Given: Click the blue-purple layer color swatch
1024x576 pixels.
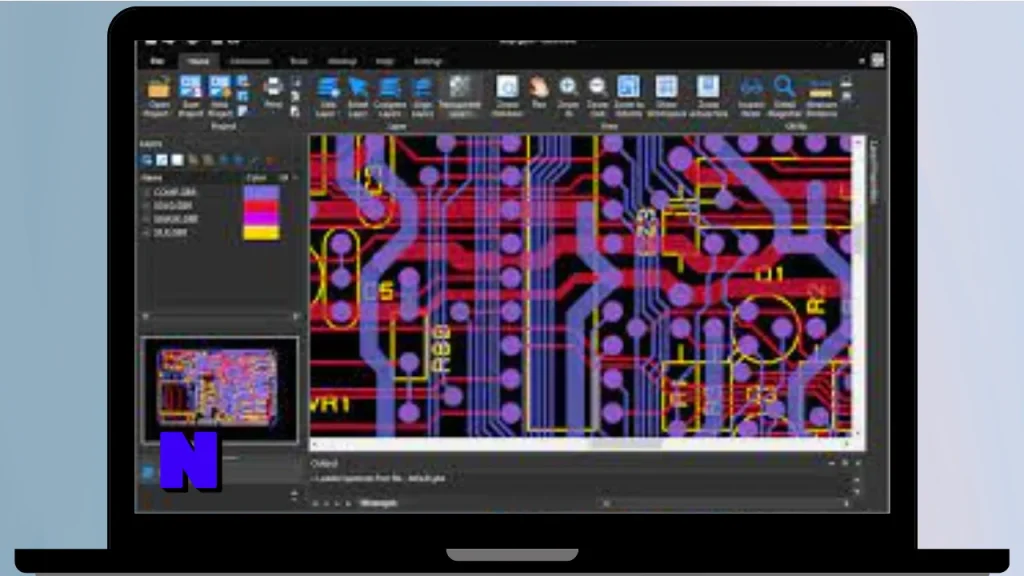Looking at the screenshot, I should pos(261,193).
